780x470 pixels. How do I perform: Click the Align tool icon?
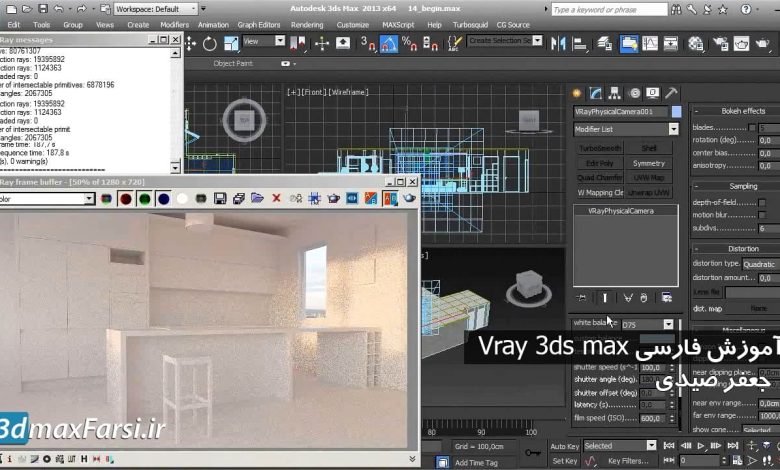tap(580, 44)
